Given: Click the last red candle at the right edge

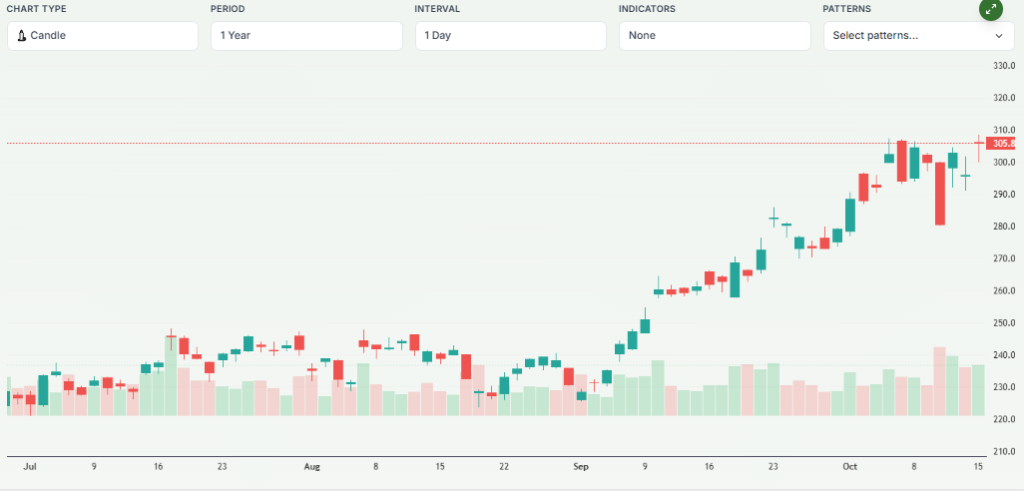Looking at the screenshot, I should (x=978, y=145).
